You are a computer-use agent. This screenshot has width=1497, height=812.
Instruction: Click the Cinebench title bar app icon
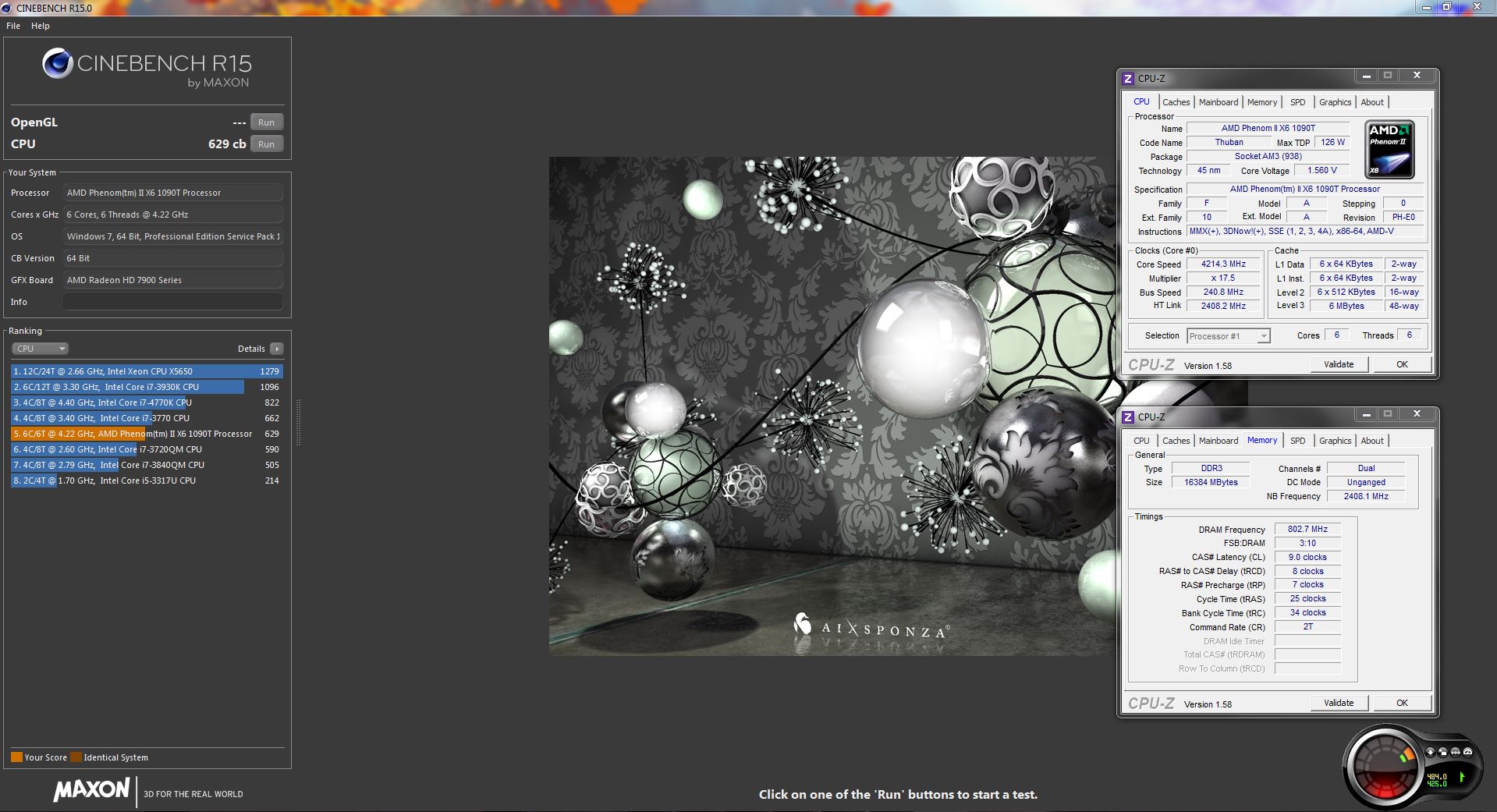[7, 8]
